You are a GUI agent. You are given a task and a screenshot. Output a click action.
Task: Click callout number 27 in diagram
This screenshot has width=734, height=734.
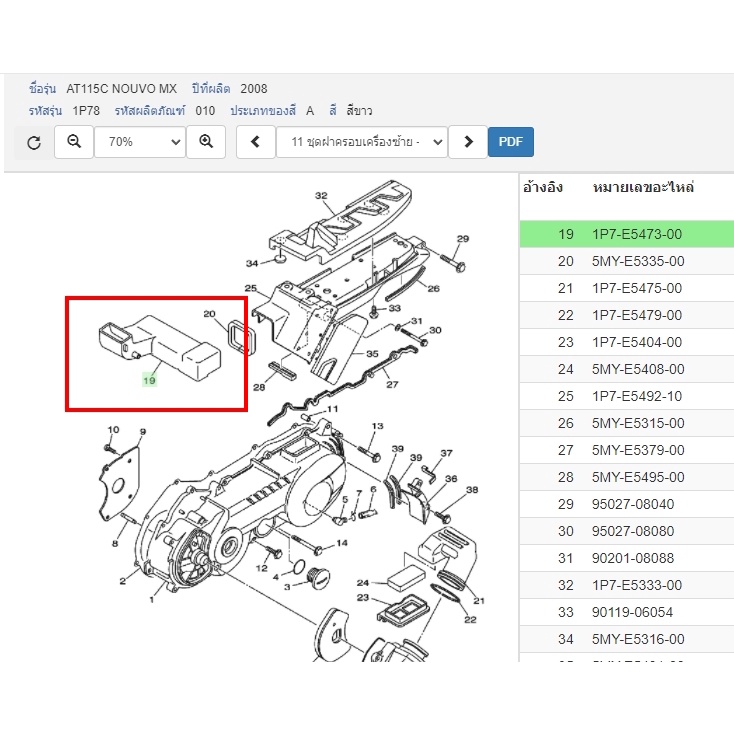(392, 384)
